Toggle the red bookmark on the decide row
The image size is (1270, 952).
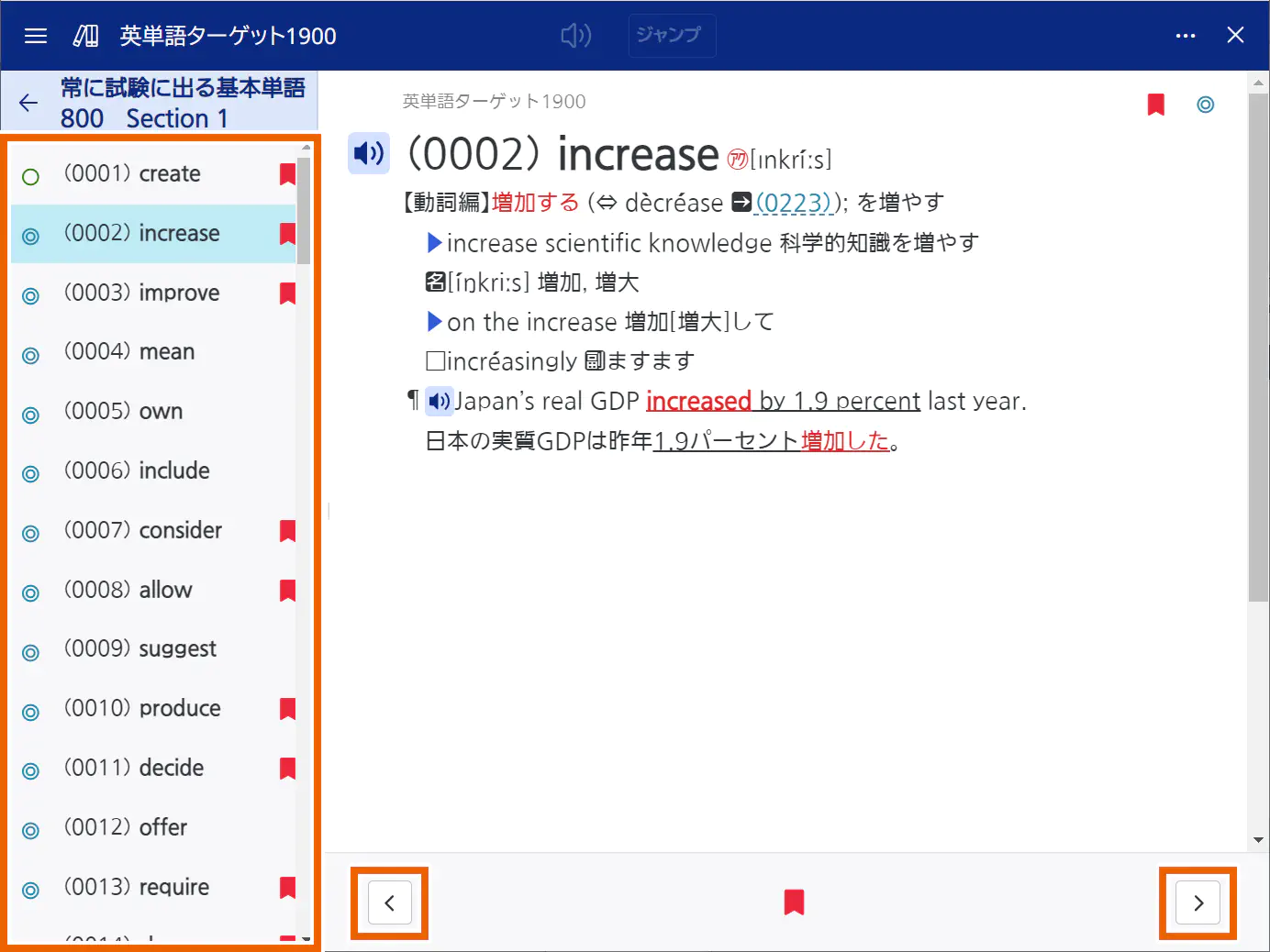[287, 769]
